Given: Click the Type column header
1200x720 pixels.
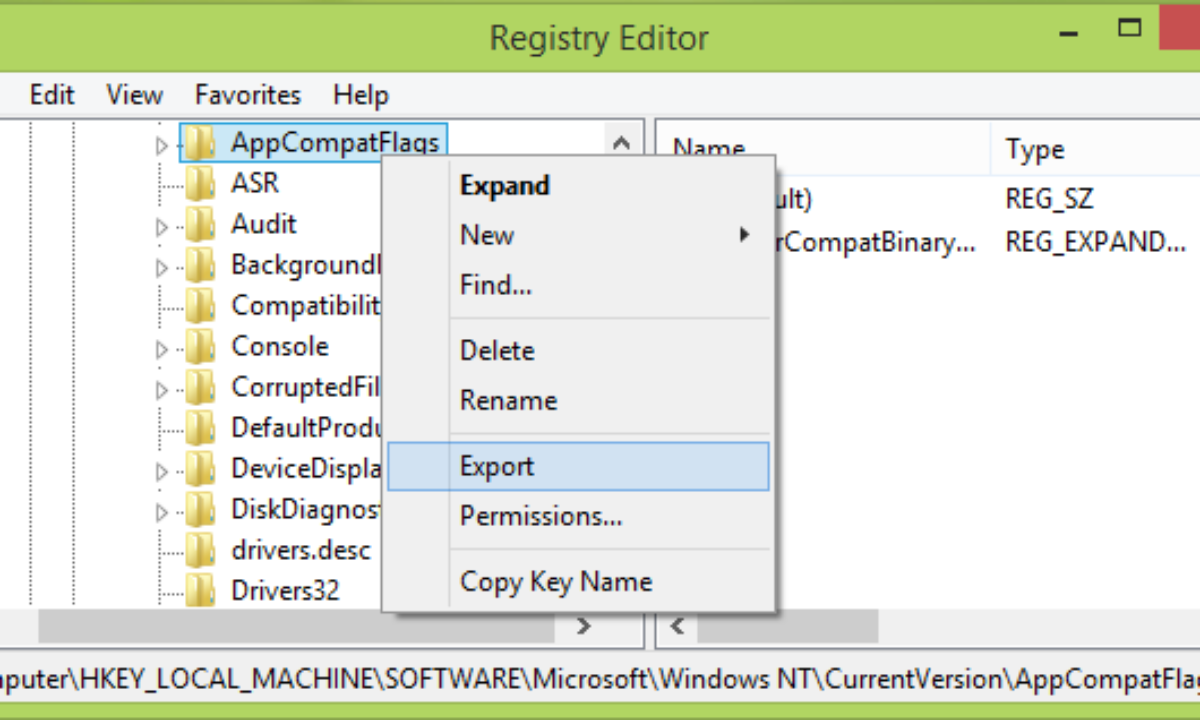Looking at the screenshot, I should [1035, 150].
